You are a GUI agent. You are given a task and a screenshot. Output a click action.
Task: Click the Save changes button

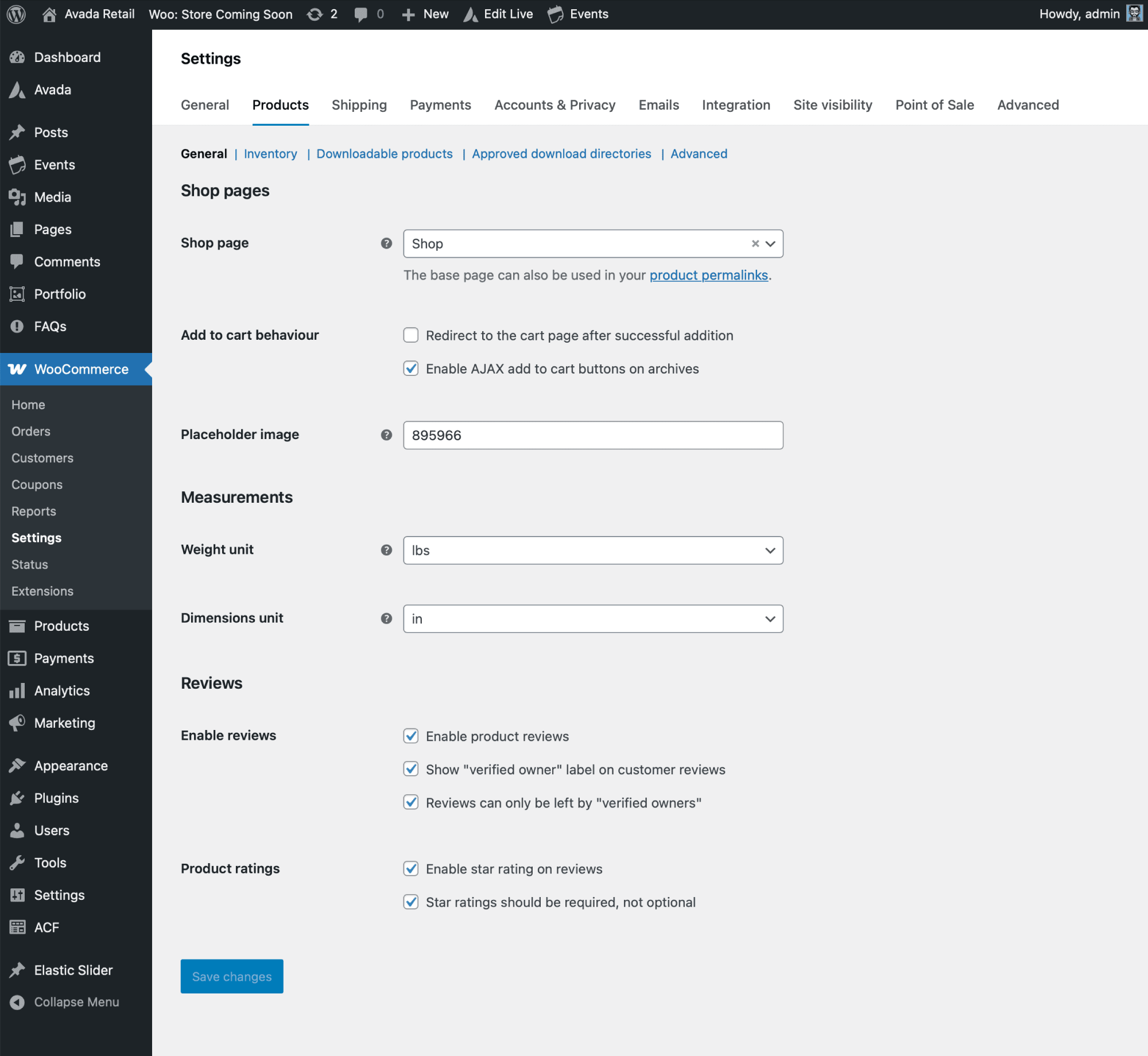pyautogui.click(x=232, y=976)
